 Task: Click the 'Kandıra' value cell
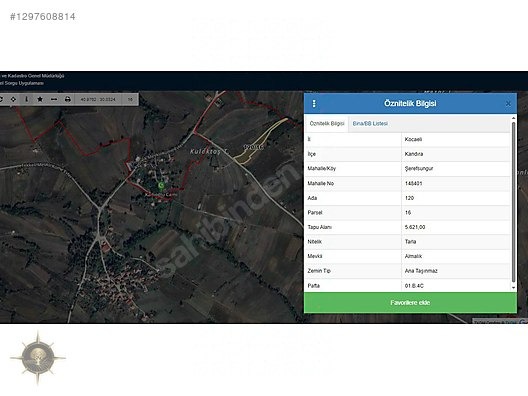pos(456,154)
